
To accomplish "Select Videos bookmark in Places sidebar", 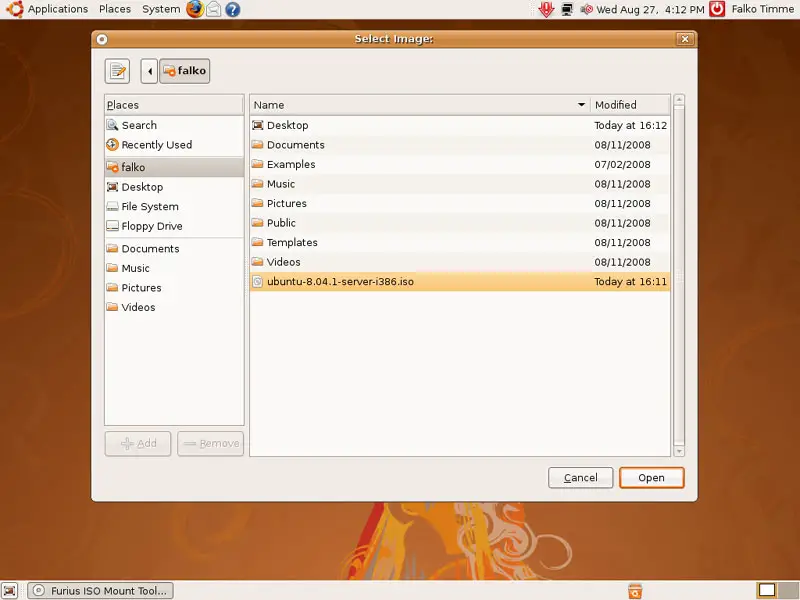I will 174,307.
